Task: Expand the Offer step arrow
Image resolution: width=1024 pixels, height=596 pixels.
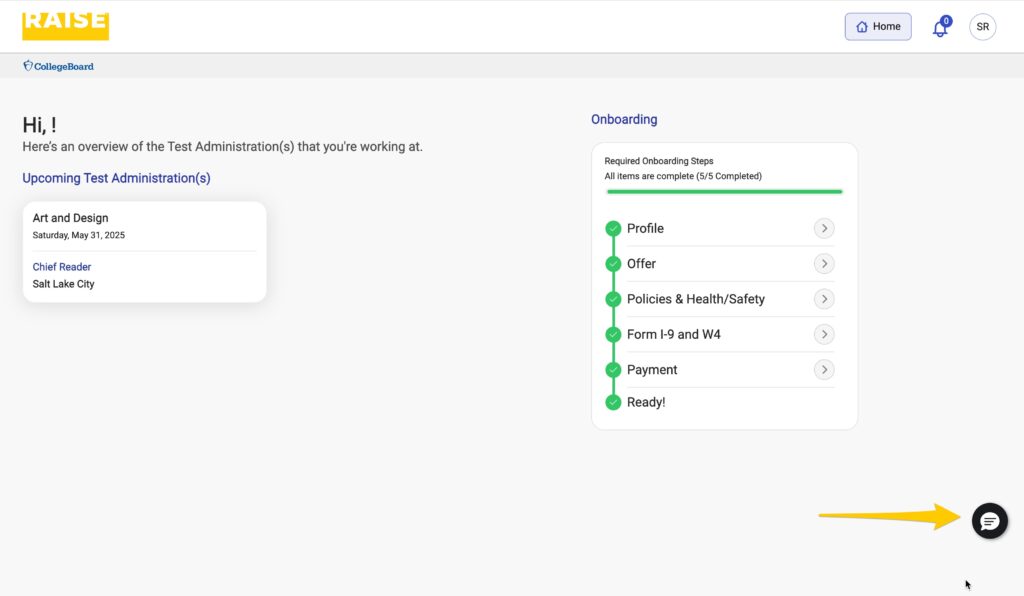Action: (x=823, y=264)
